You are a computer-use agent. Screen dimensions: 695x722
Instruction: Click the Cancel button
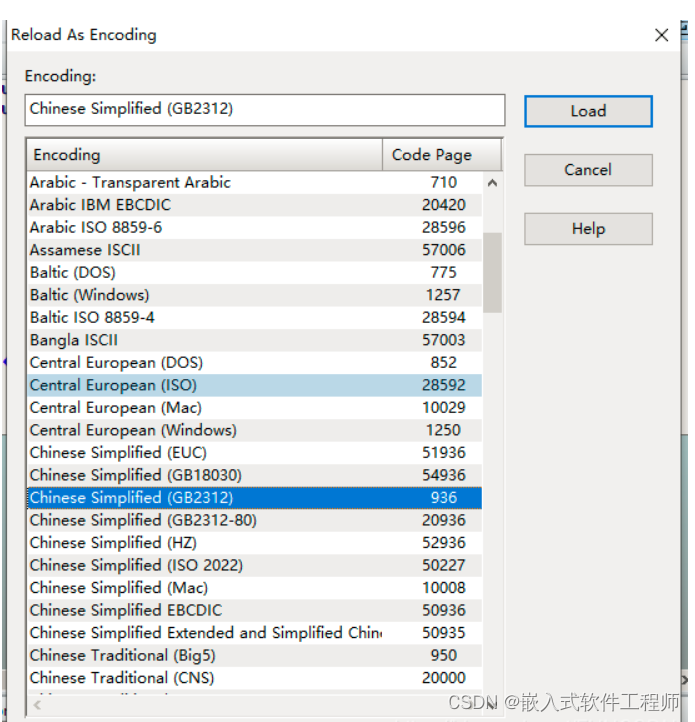click(x=588, y=170)
